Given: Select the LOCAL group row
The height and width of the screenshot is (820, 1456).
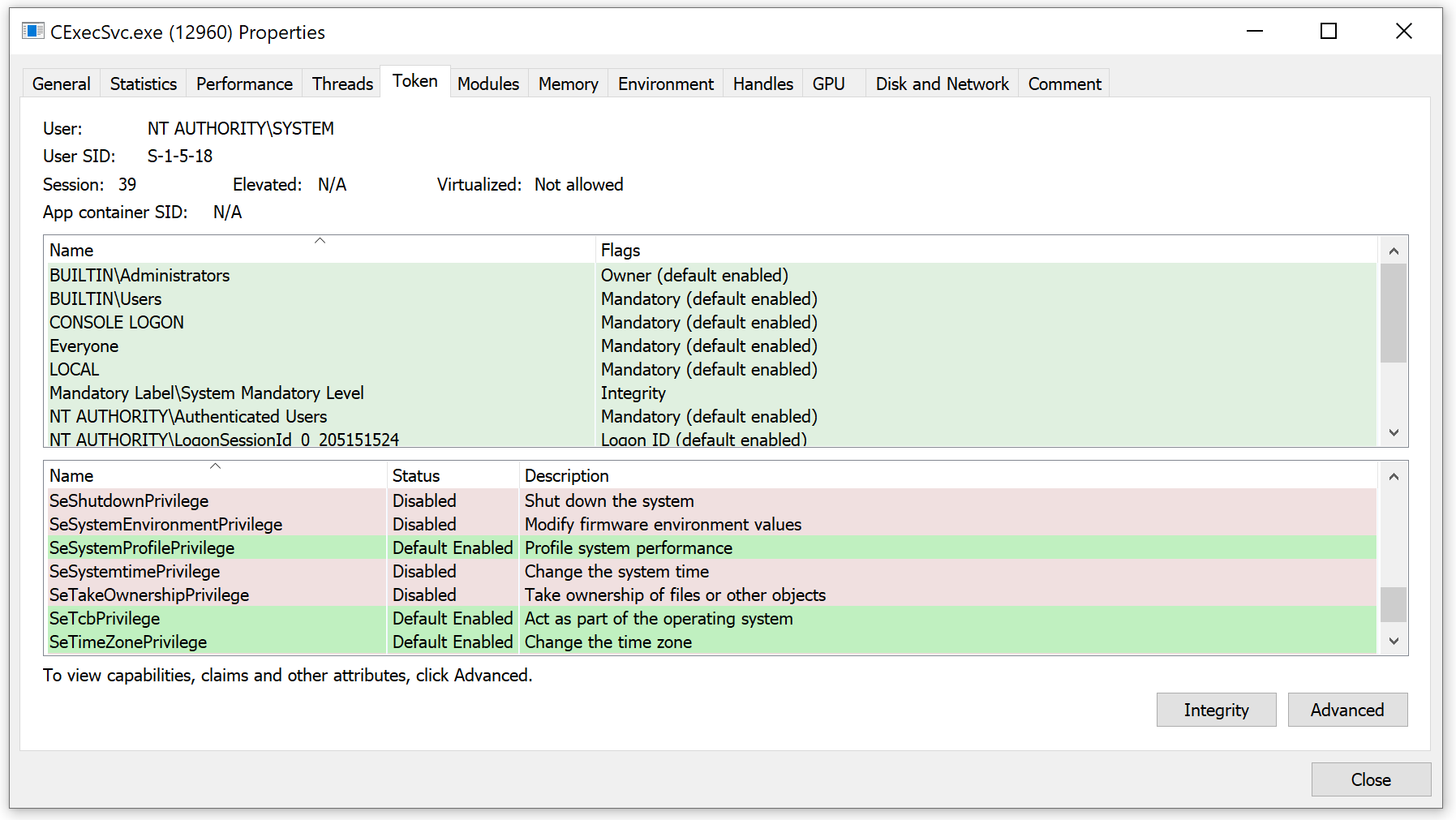Looking at the screenshot, I should (x=711, y=369).
